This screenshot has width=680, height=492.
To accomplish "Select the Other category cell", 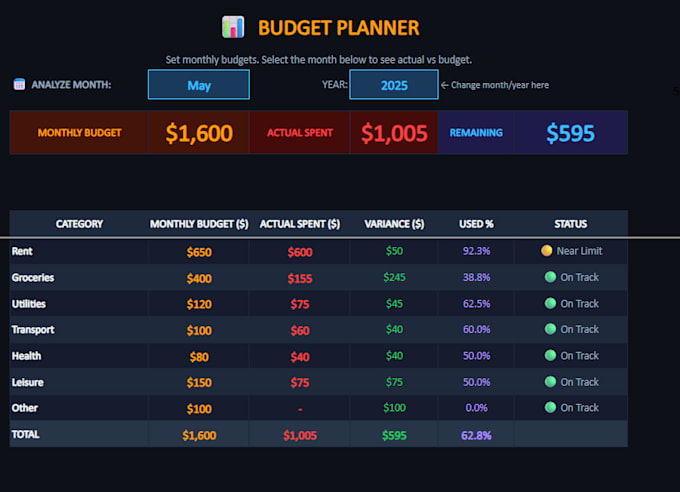I will 79,408.
